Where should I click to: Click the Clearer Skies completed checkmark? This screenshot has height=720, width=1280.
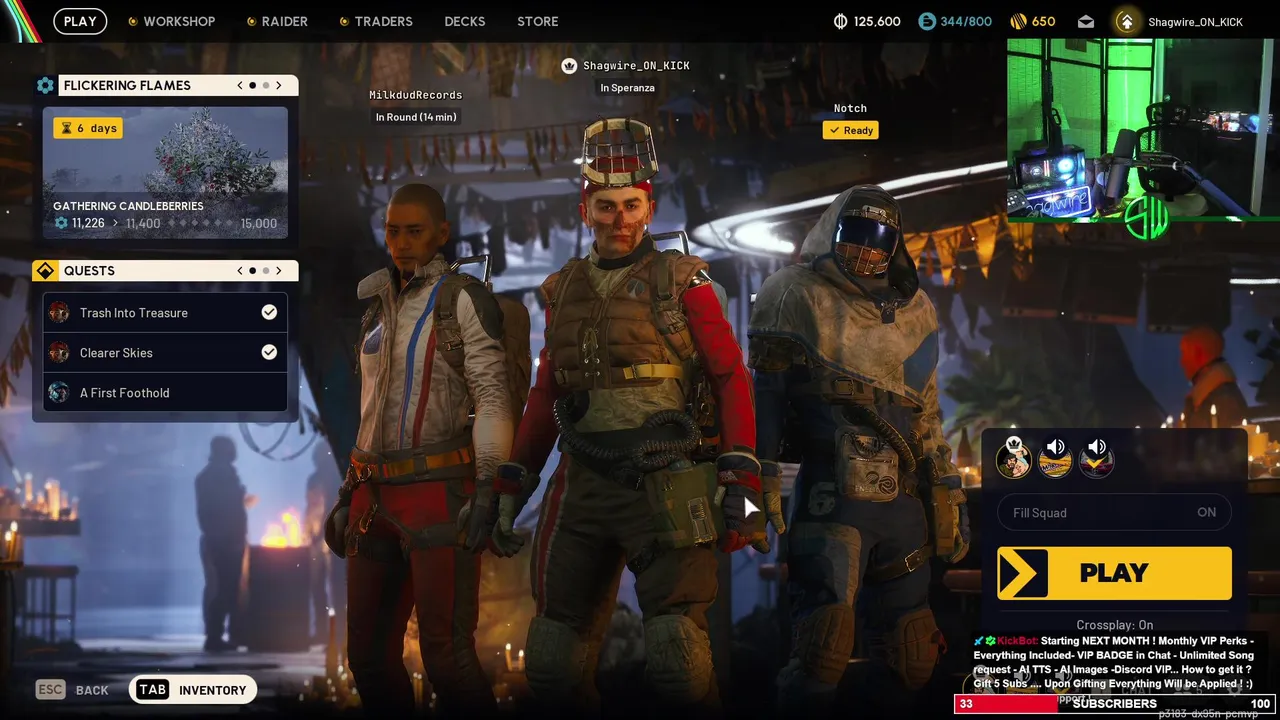(x=269, y=353)
